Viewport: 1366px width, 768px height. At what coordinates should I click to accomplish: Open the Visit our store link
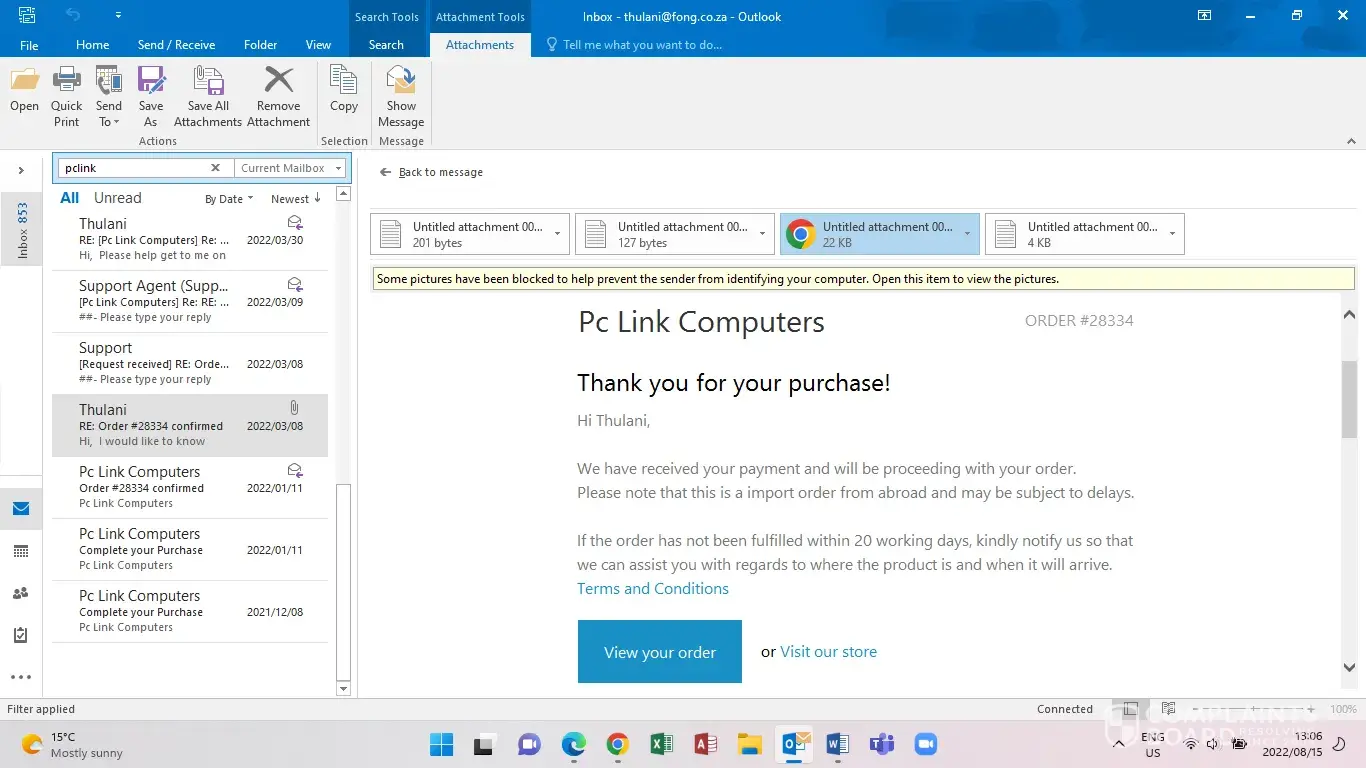click(828, 652)
